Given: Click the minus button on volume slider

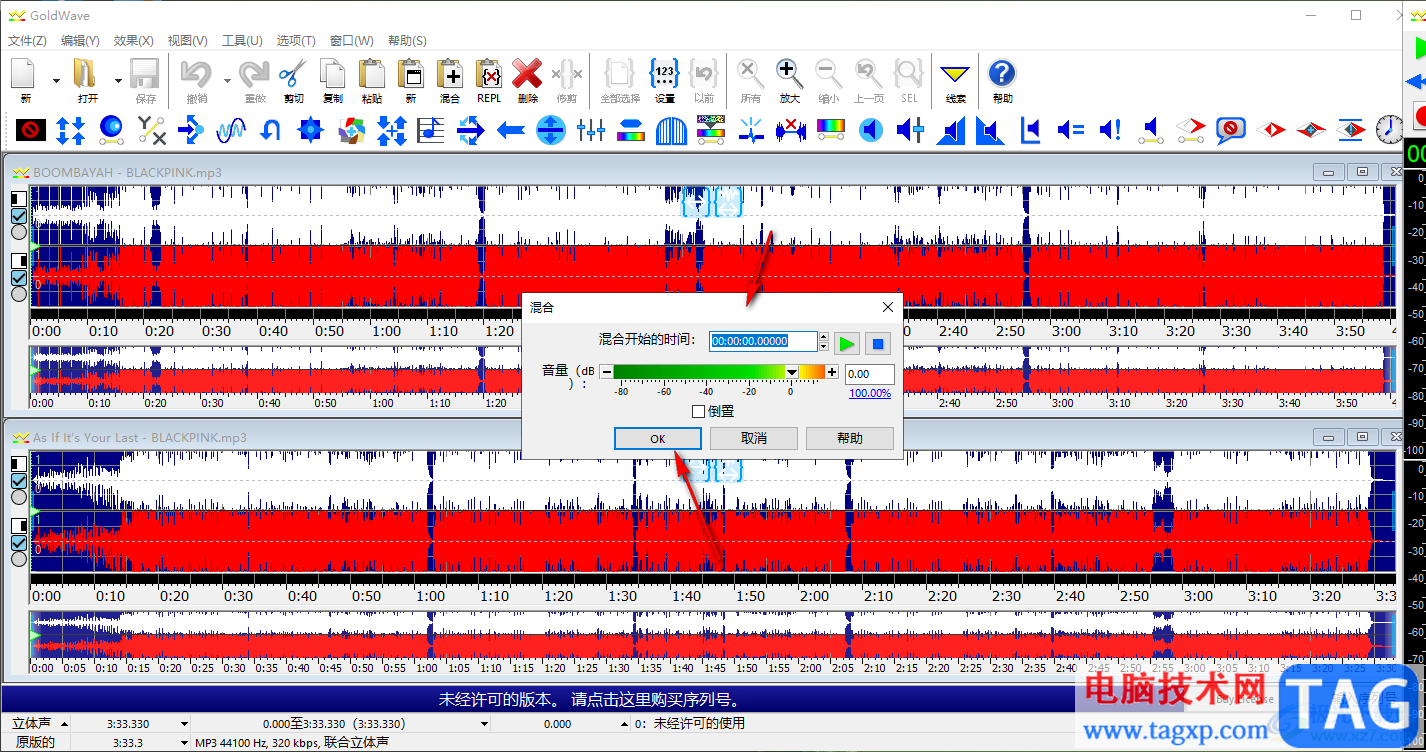Looking at the screenshot, I should click(x=606, y=372).
